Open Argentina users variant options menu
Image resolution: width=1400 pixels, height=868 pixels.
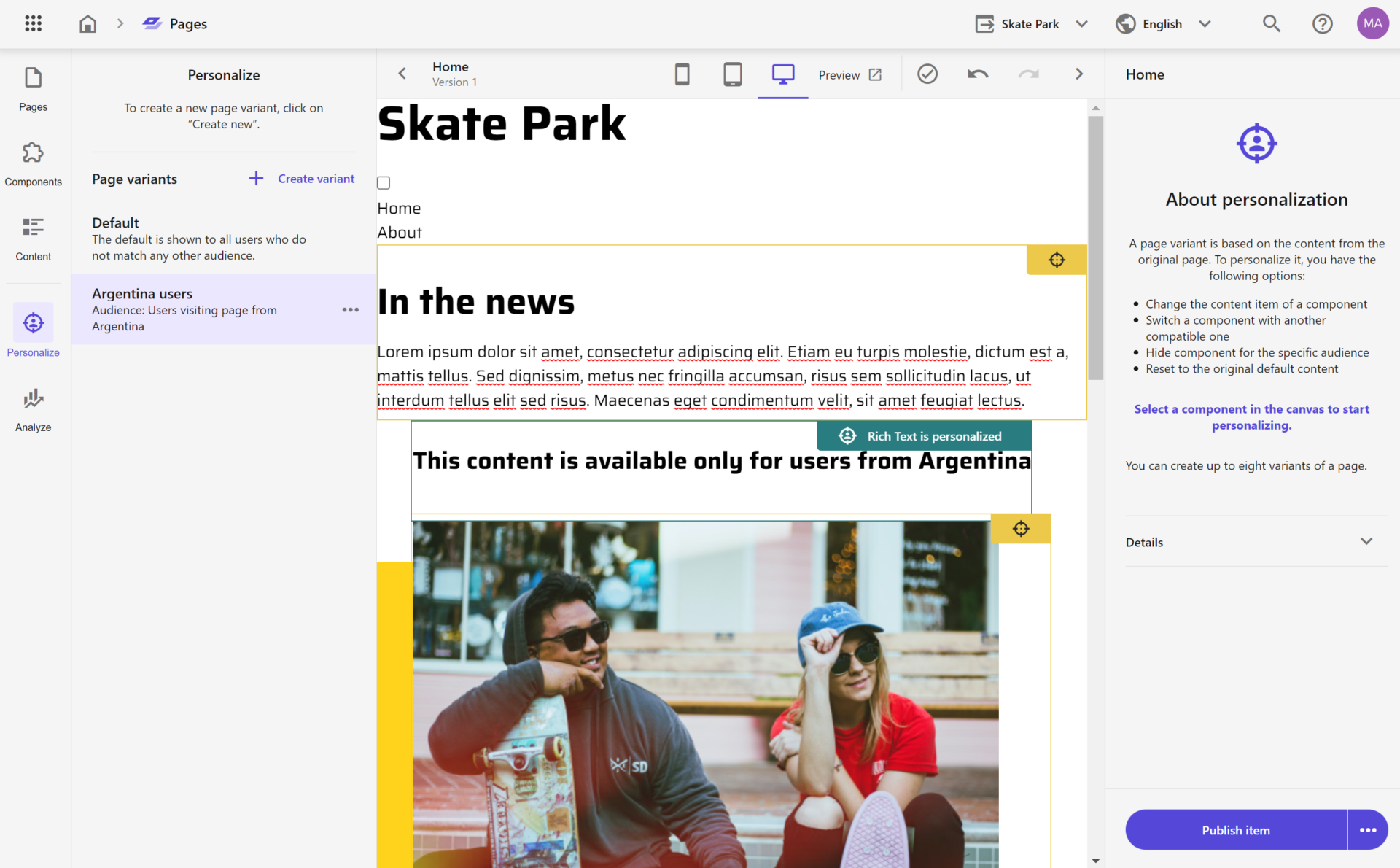pos(350,310)
